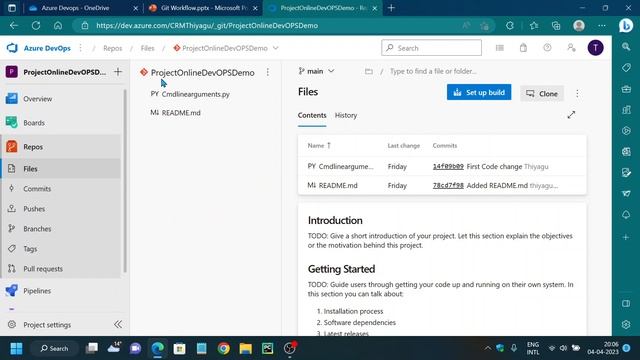Open README.md file row in table

click(442, 185)
